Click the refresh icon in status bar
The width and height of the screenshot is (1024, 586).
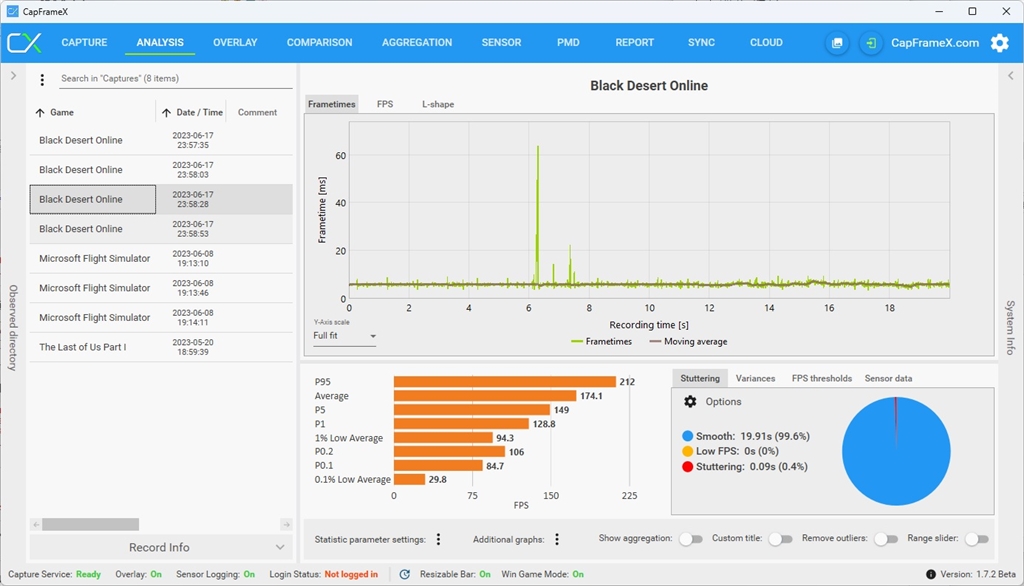[x=405, y=574]
